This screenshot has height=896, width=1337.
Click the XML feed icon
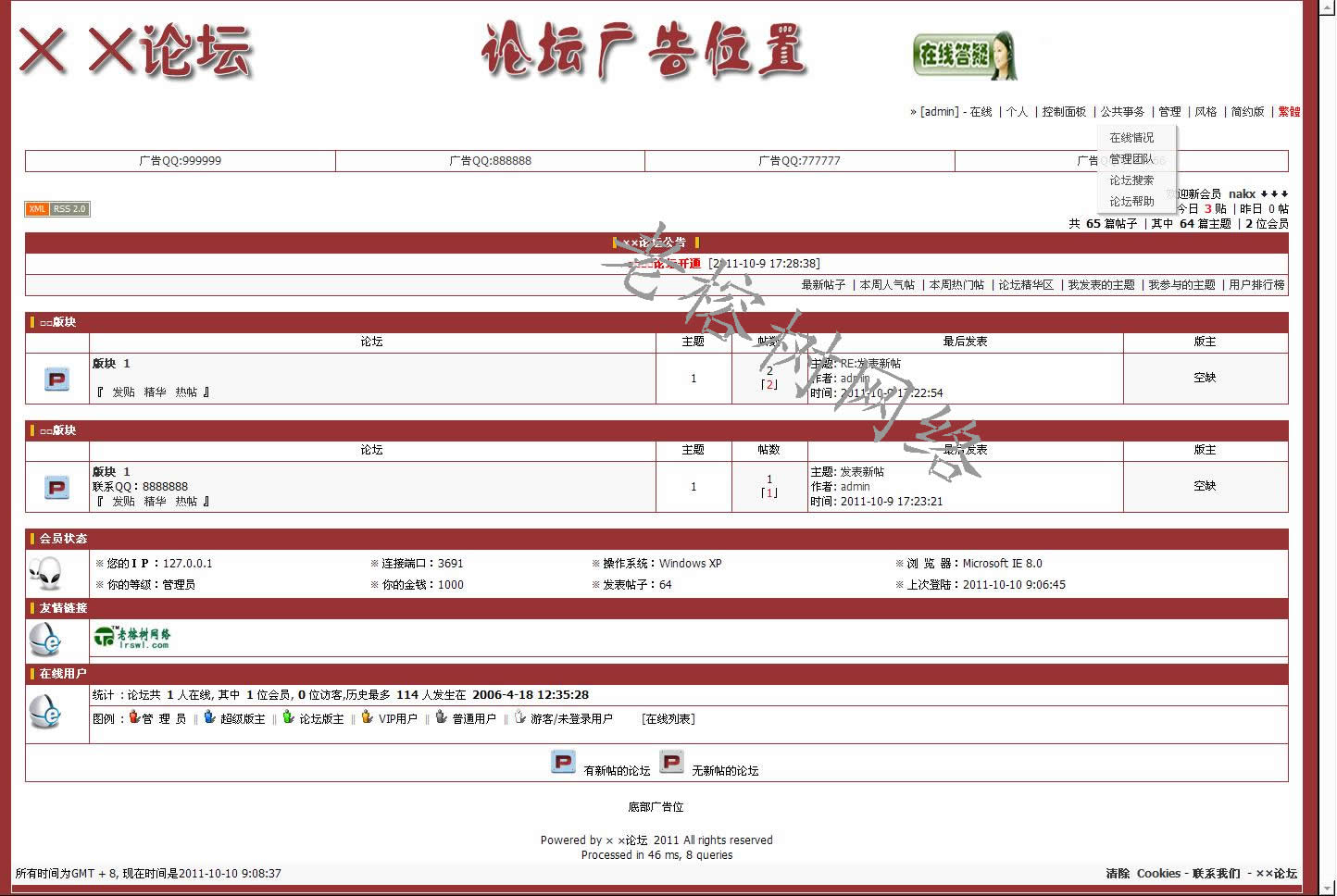point(37,209)
